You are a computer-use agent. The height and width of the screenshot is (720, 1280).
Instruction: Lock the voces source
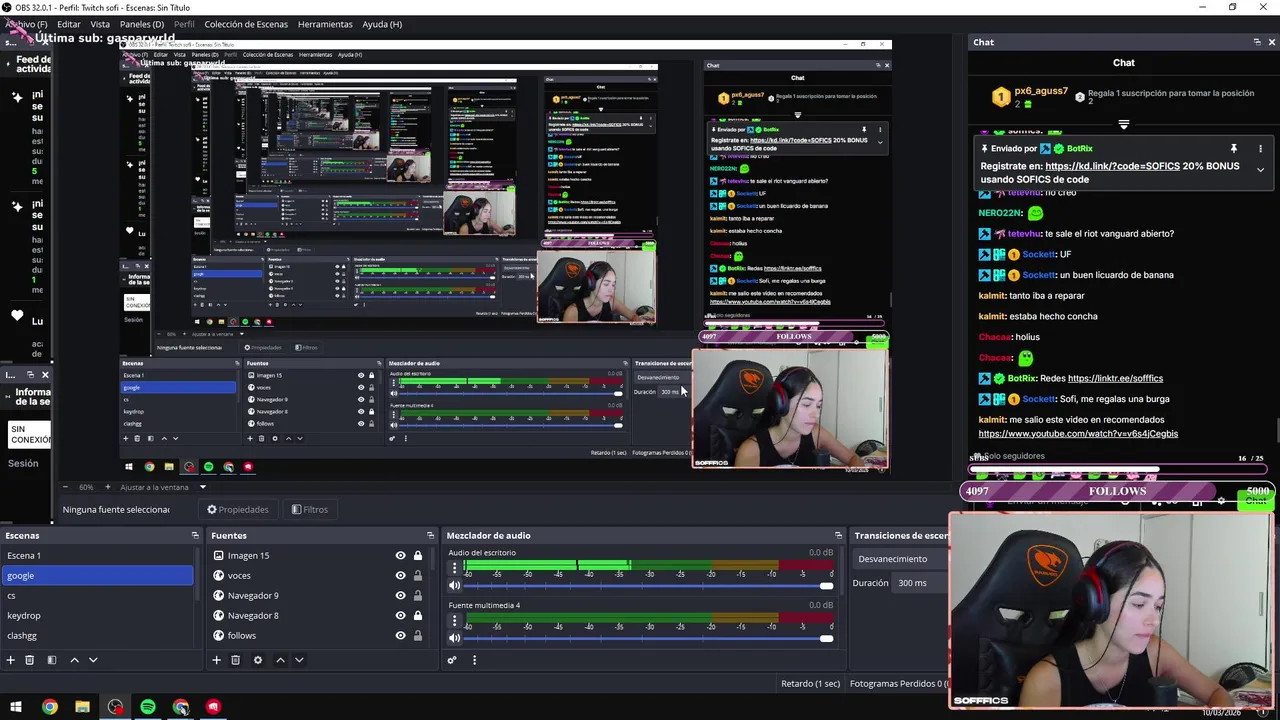(418, 576)
